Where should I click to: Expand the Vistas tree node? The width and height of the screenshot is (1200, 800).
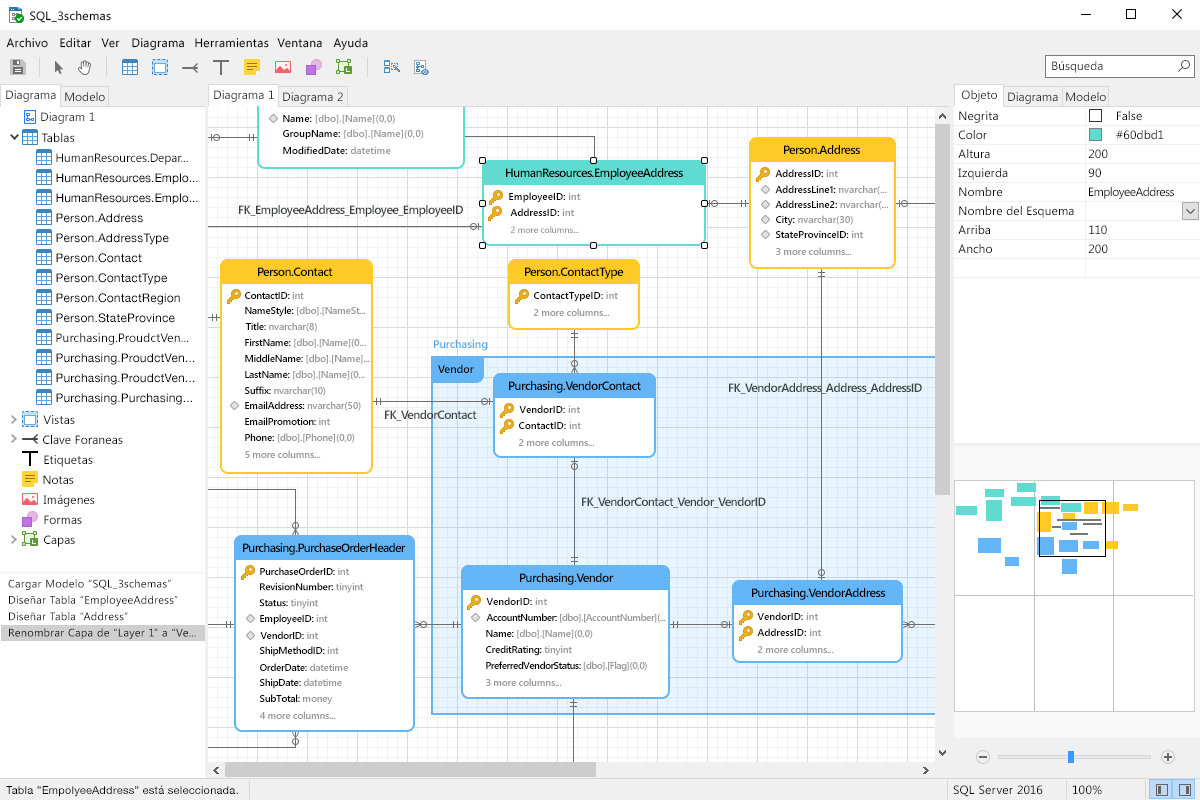14,419
